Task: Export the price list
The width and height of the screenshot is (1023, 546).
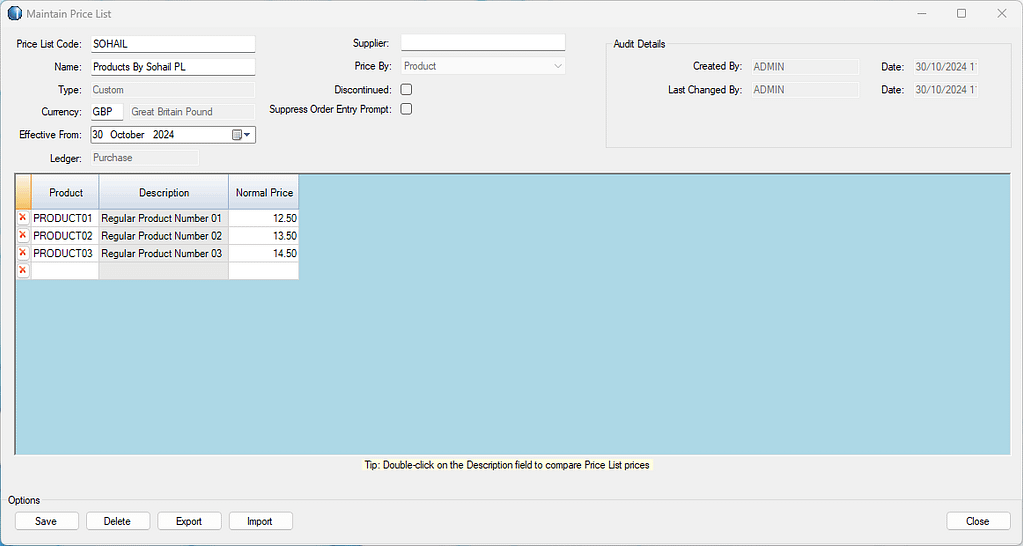Action: (189, 521)
